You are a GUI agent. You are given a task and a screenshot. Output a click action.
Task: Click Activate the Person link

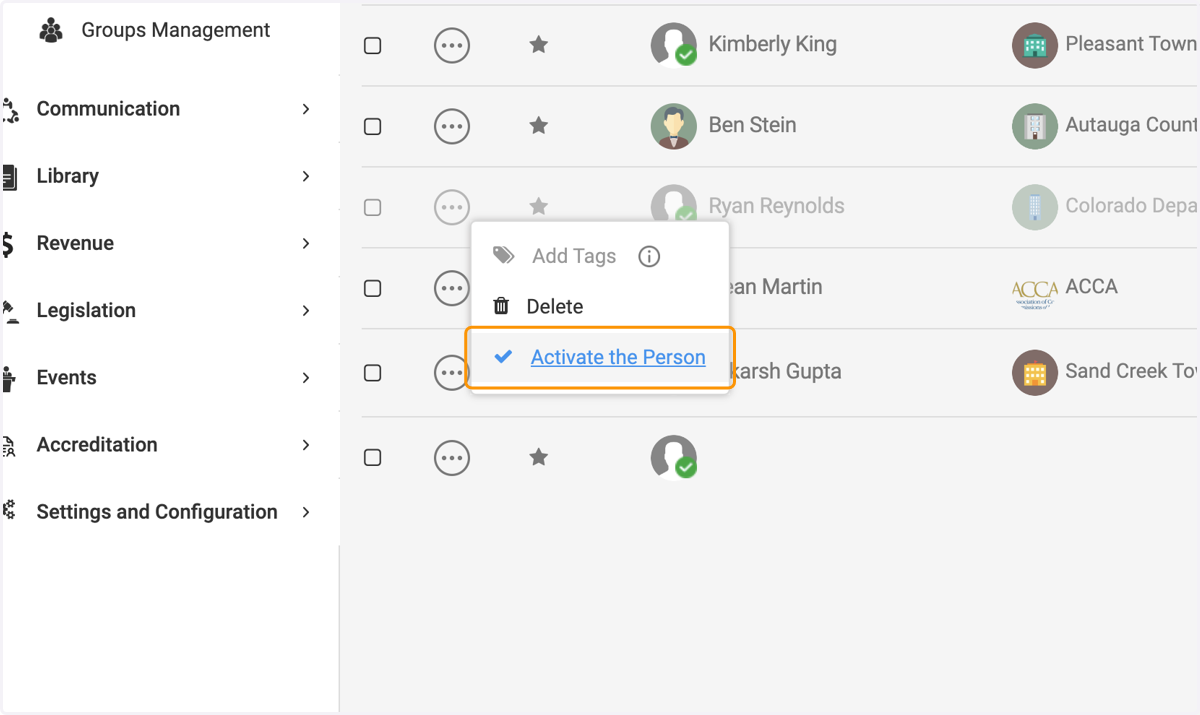pyautogui.click(x=618, y=357)
